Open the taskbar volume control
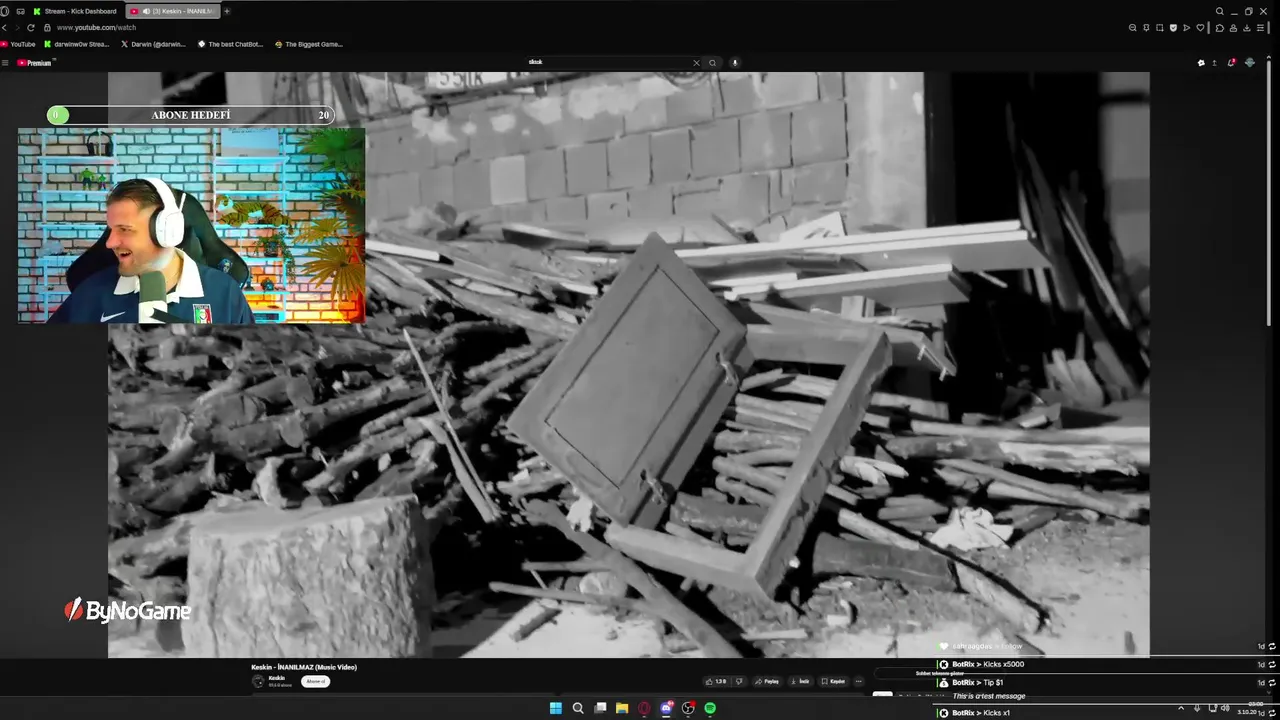The height and width of the screenshot is (720, 1280). point(1226,708)
